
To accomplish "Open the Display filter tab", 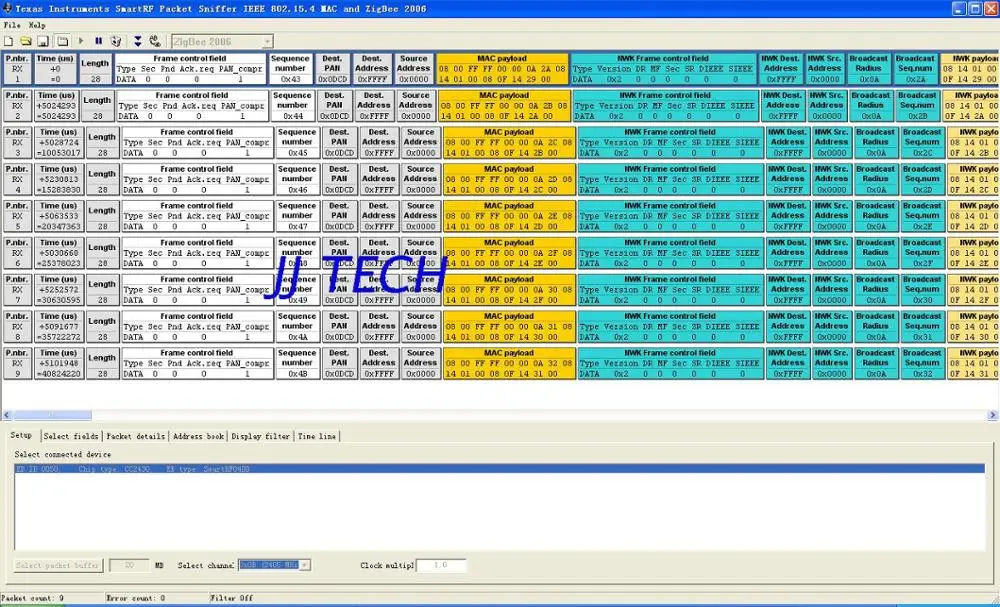I will coord(260,436).
